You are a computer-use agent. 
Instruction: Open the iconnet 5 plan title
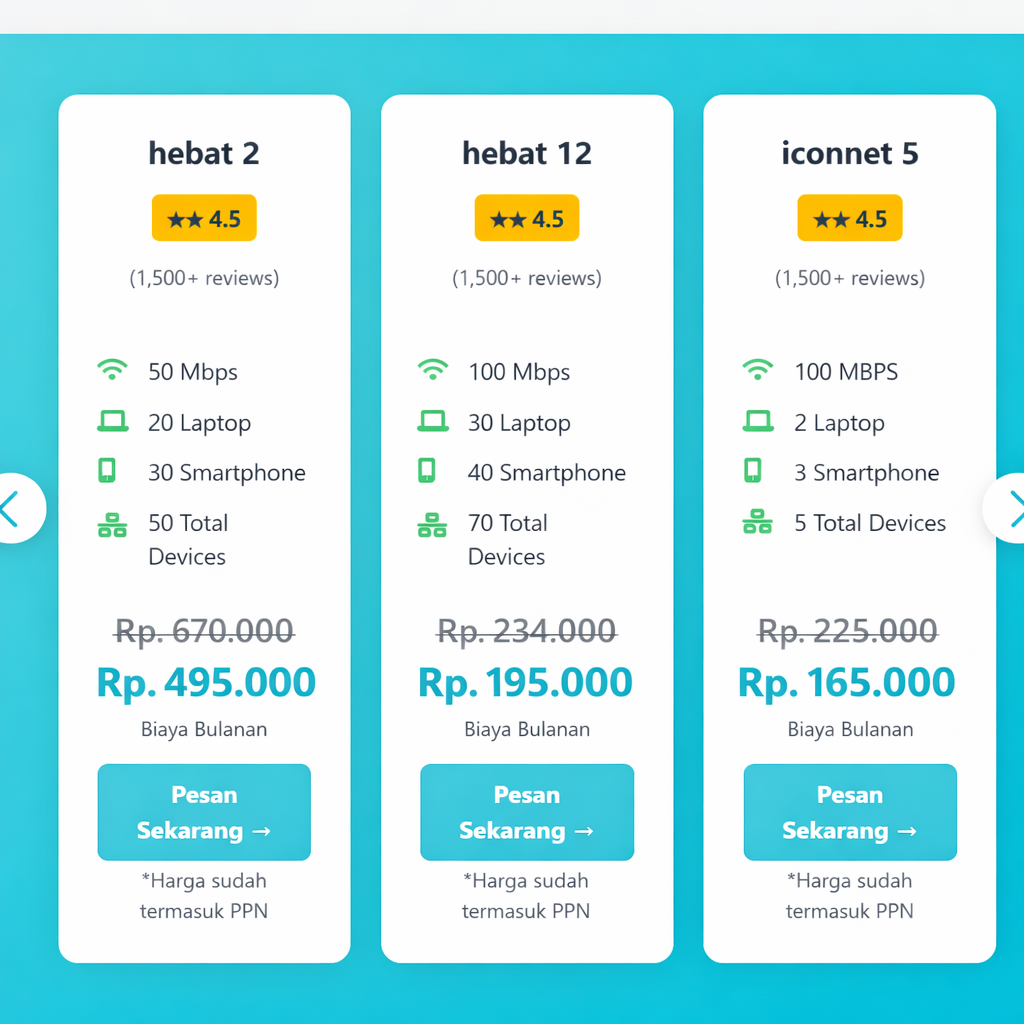[850, 153]
